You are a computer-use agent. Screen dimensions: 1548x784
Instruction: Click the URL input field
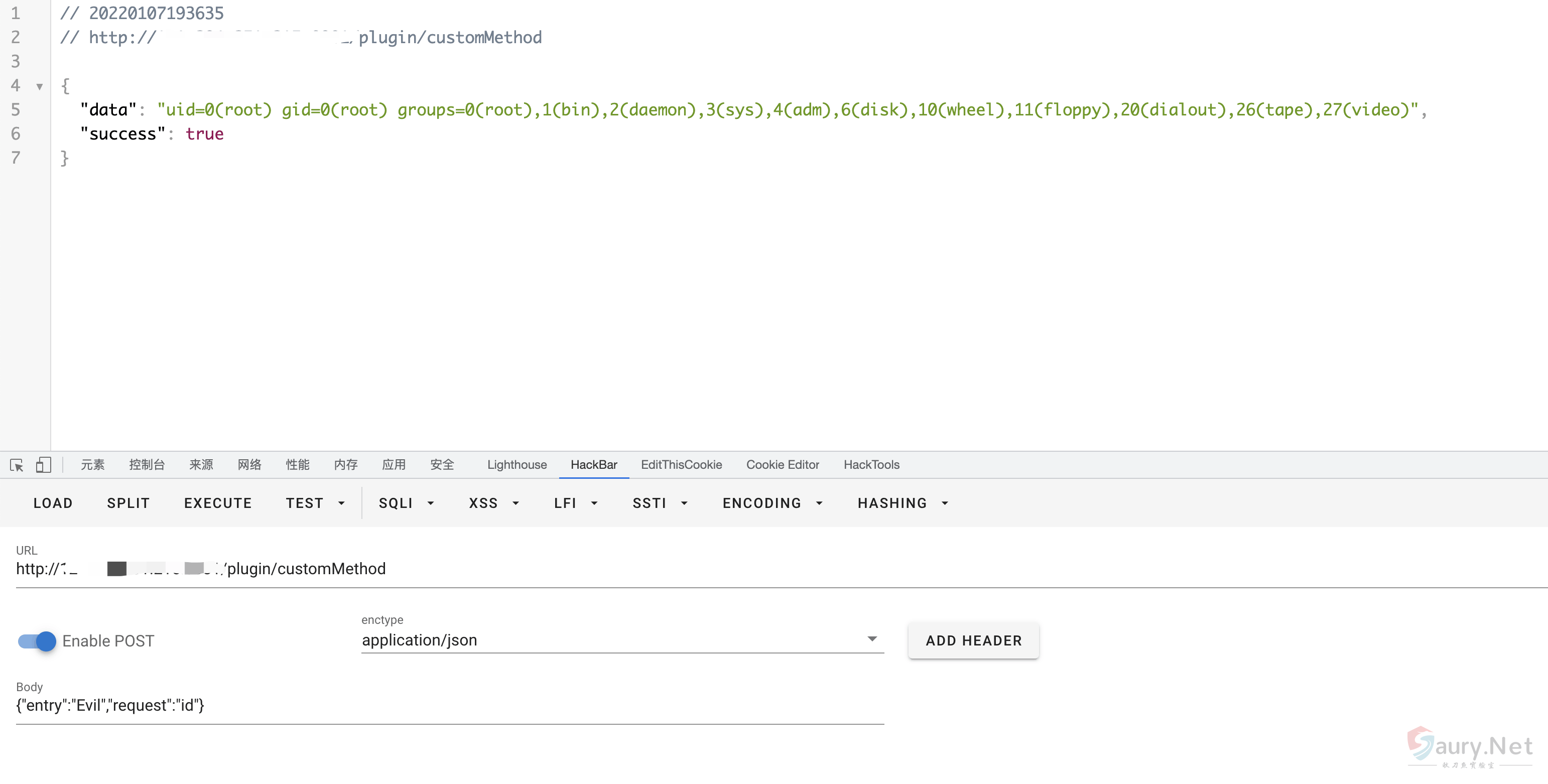(781, 570)
